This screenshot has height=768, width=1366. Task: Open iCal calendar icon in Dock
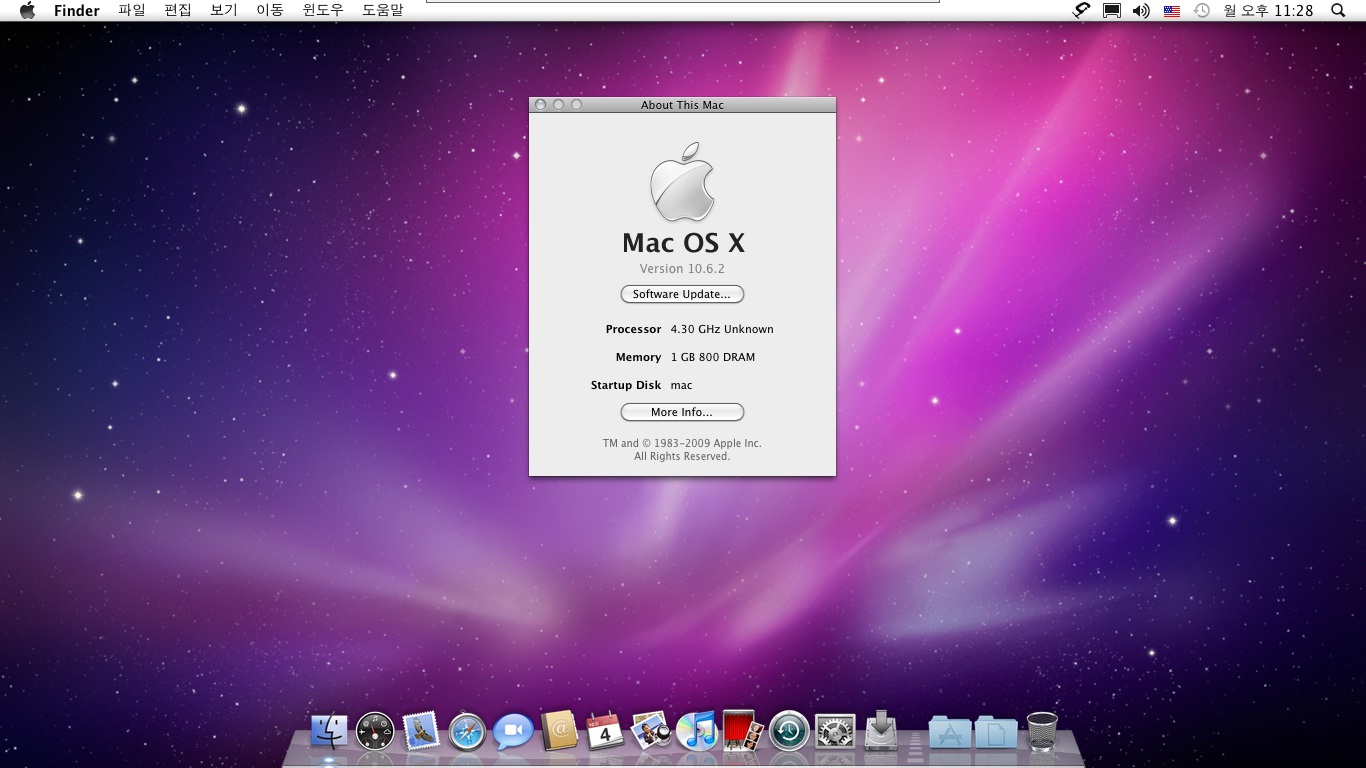click(x=605, y=731)
